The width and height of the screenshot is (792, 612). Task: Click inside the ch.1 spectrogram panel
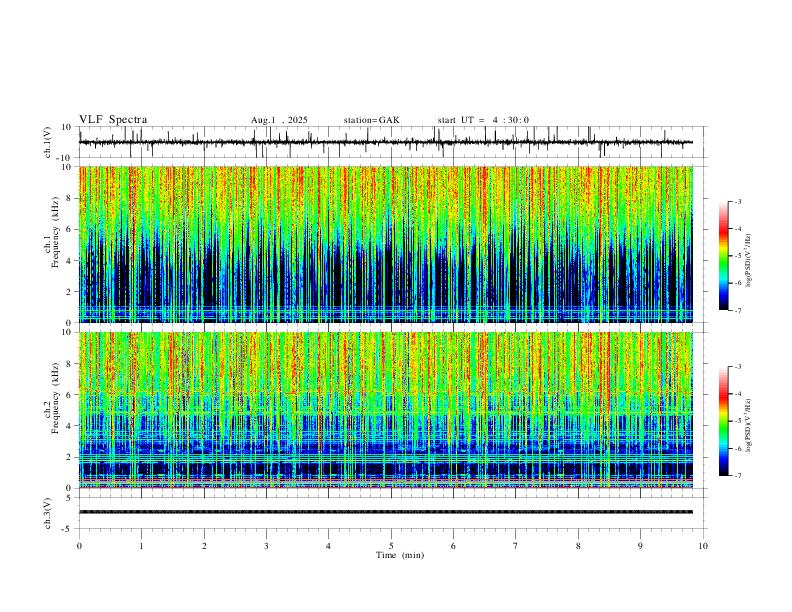click(385, 244)
